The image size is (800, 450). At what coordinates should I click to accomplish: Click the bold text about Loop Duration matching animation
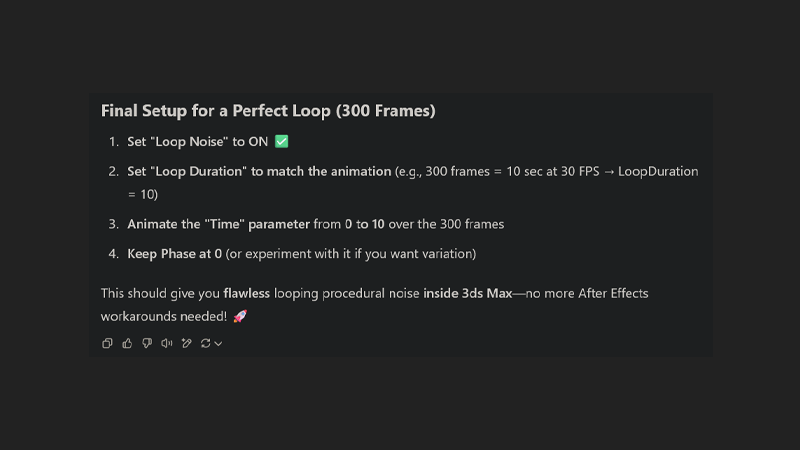pos(259,171)
